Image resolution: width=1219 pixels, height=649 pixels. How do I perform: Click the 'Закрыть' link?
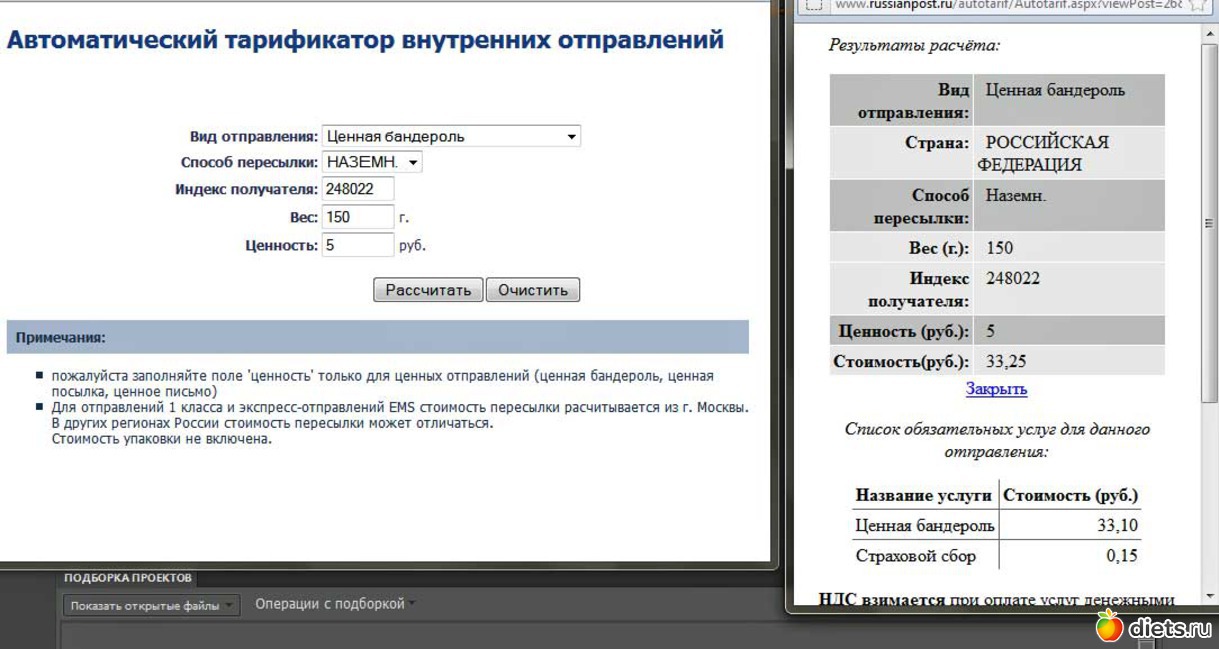point(996,389)
